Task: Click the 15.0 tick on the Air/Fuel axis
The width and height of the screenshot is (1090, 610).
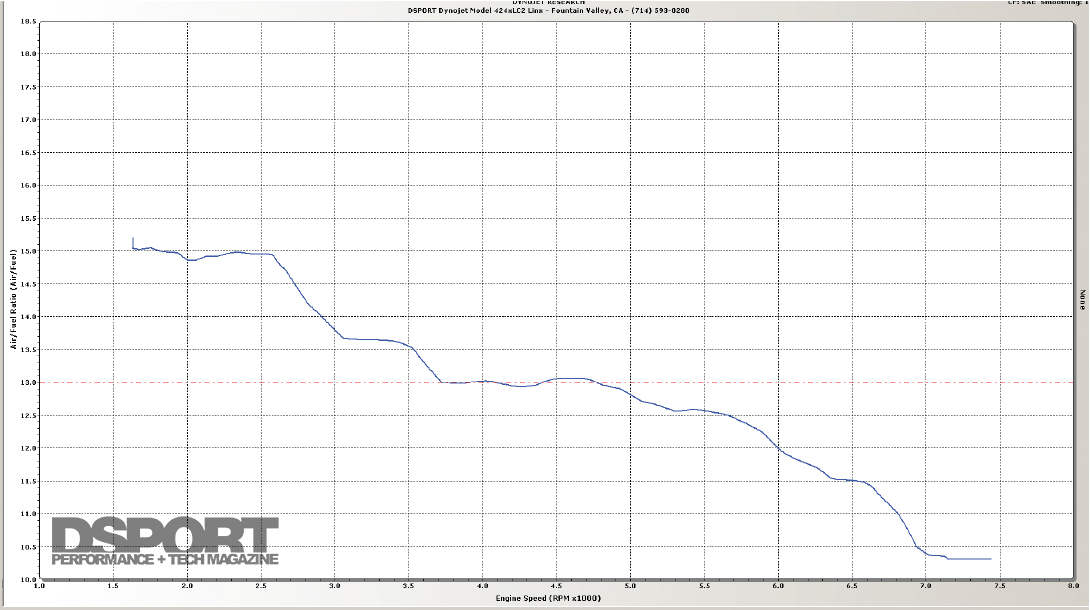Action: tap(29, 251)
